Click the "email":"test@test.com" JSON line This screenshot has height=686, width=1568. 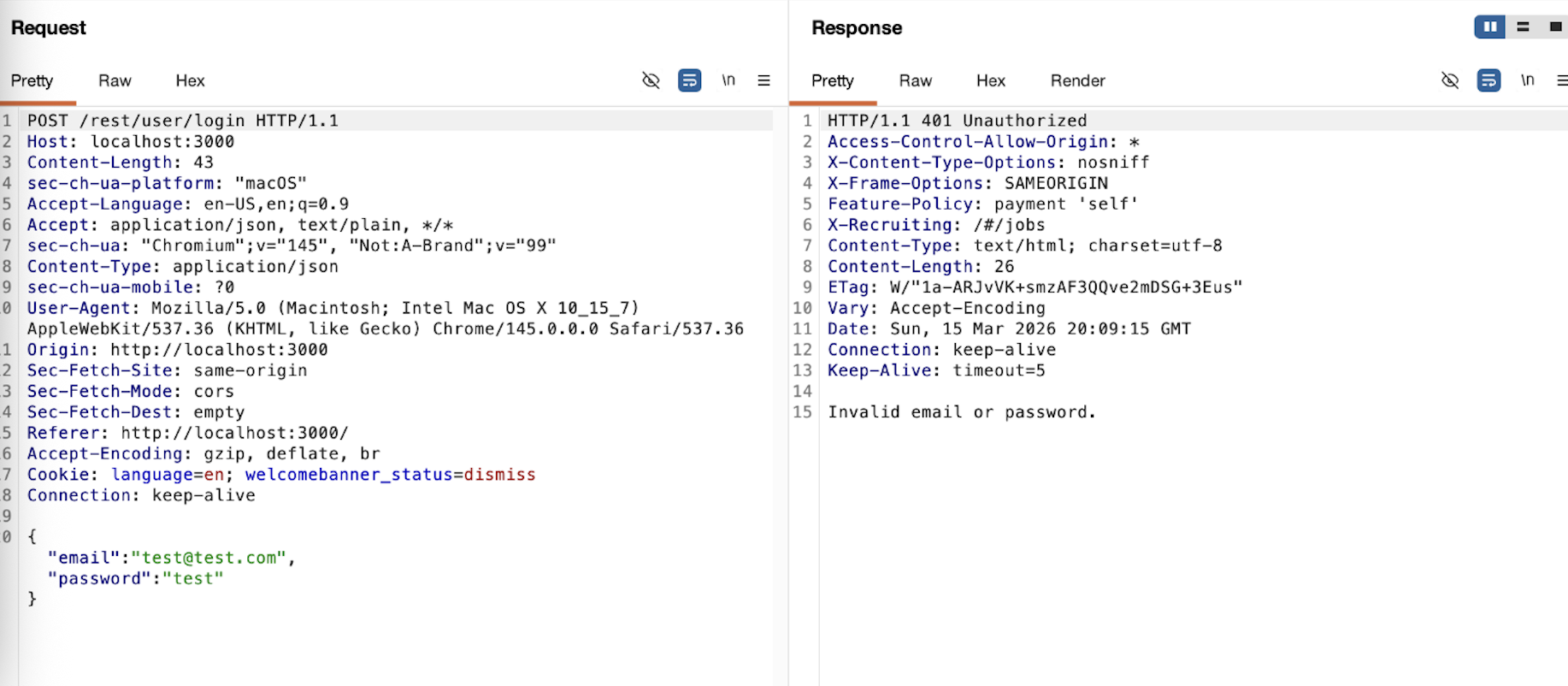pos(171,558)
